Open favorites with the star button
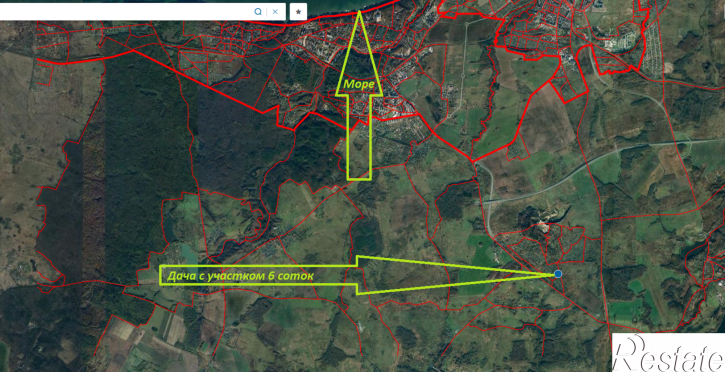 click(298, 12)
